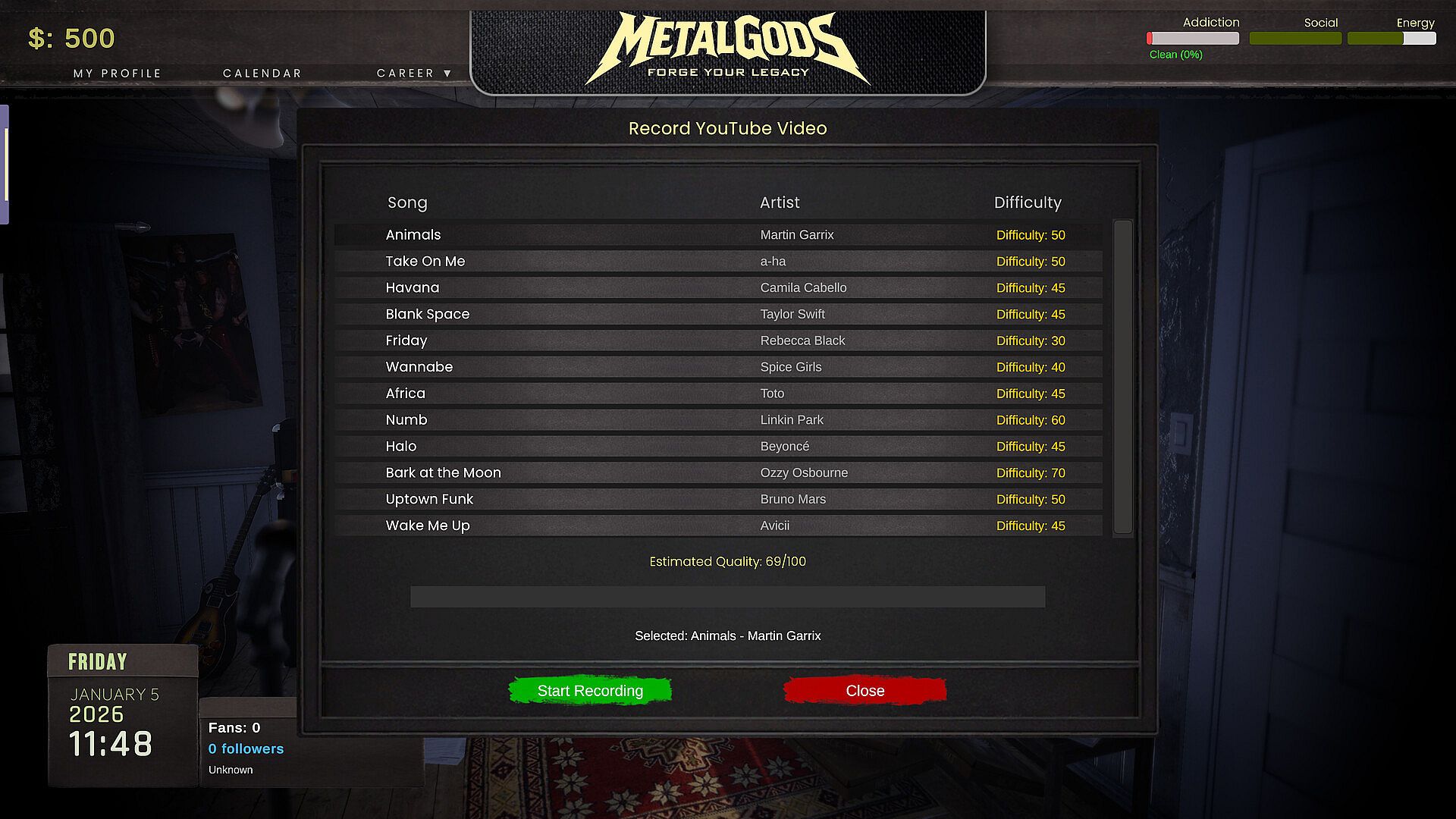Click the Energy meter bar
The width and height of the screenshot is (1456, 819).
point(1392,38)
